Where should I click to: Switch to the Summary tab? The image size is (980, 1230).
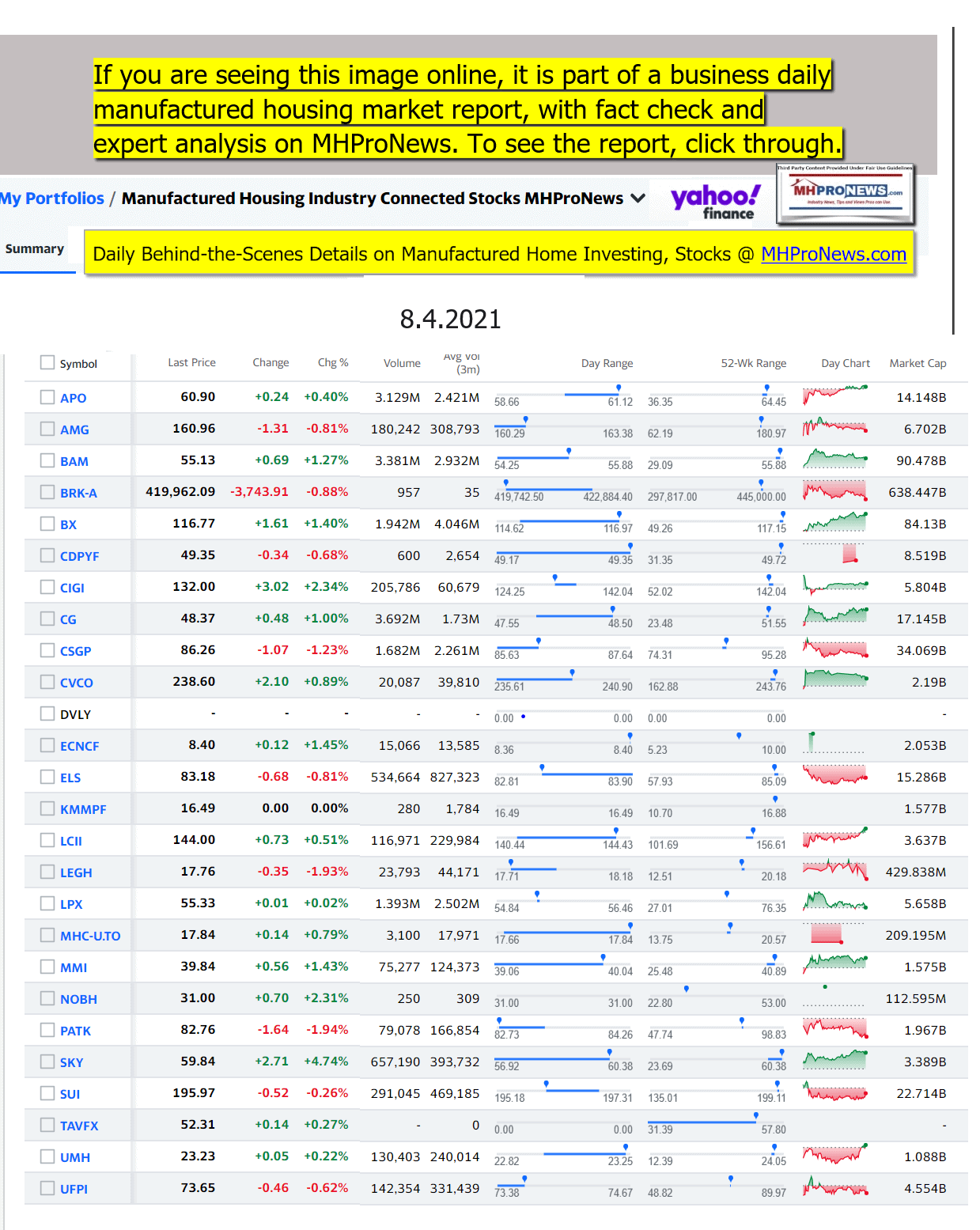click(x=35, y=249)
